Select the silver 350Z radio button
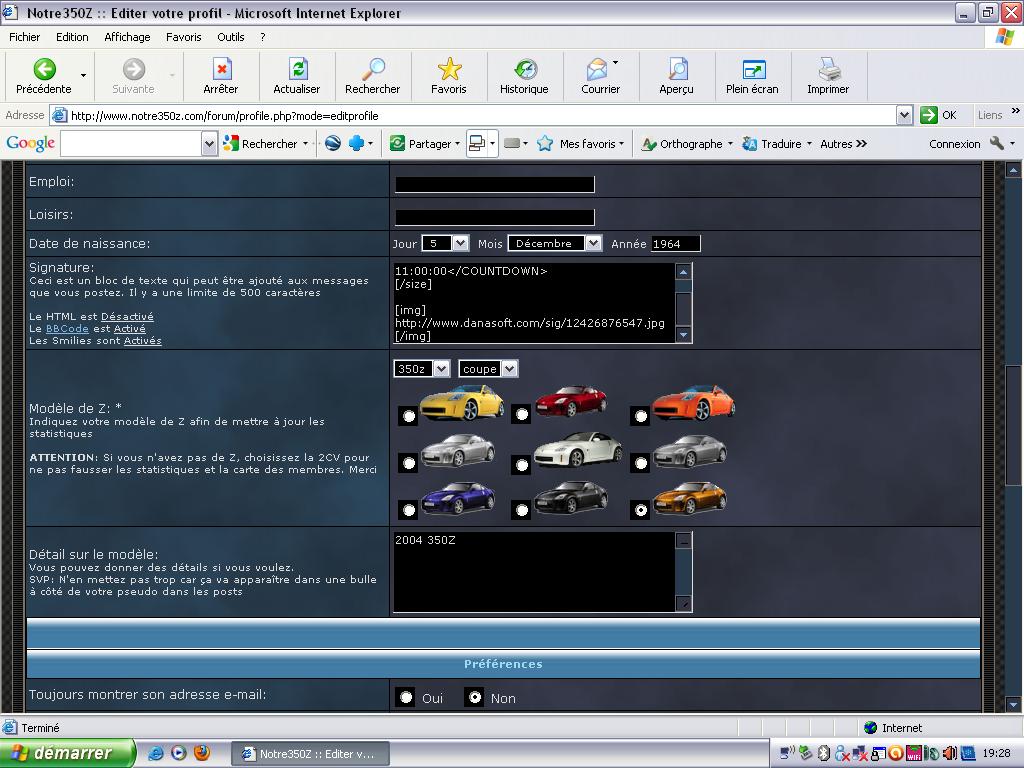The width and height of the screenshot is (1024, 768). tap(409, 463)
